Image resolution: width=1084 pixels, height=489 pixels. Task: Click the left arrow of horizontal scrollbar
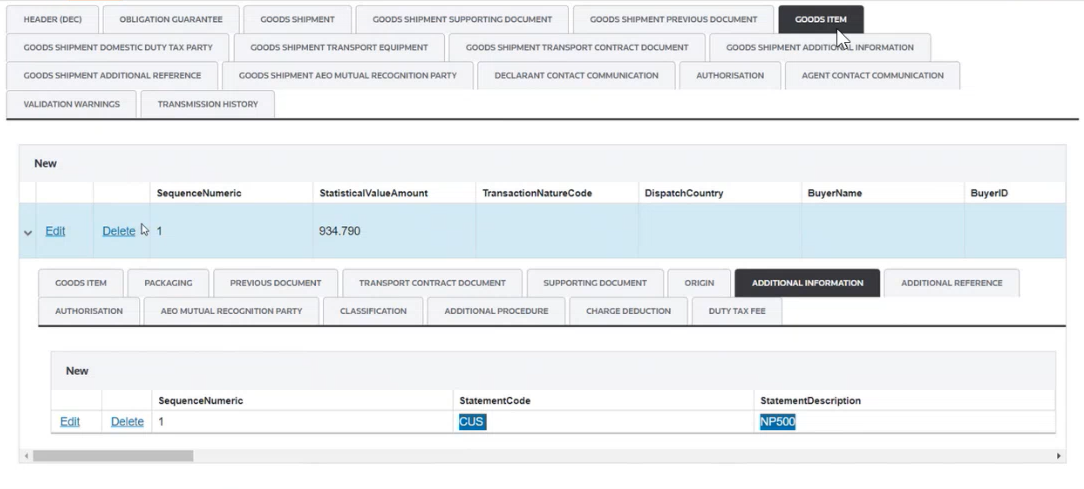(25, 456)
